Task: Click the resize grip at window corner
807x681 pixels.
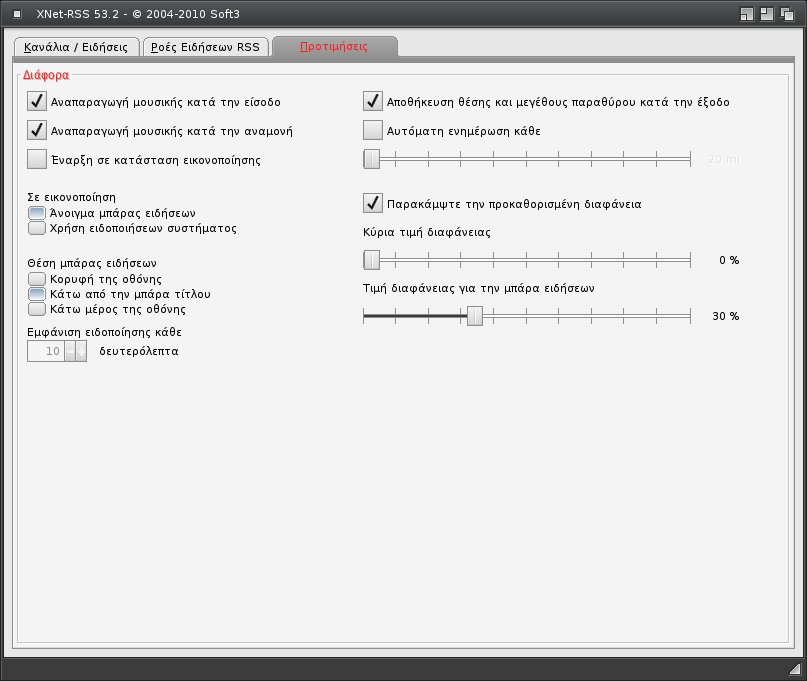Action: [x=794, y=668]
